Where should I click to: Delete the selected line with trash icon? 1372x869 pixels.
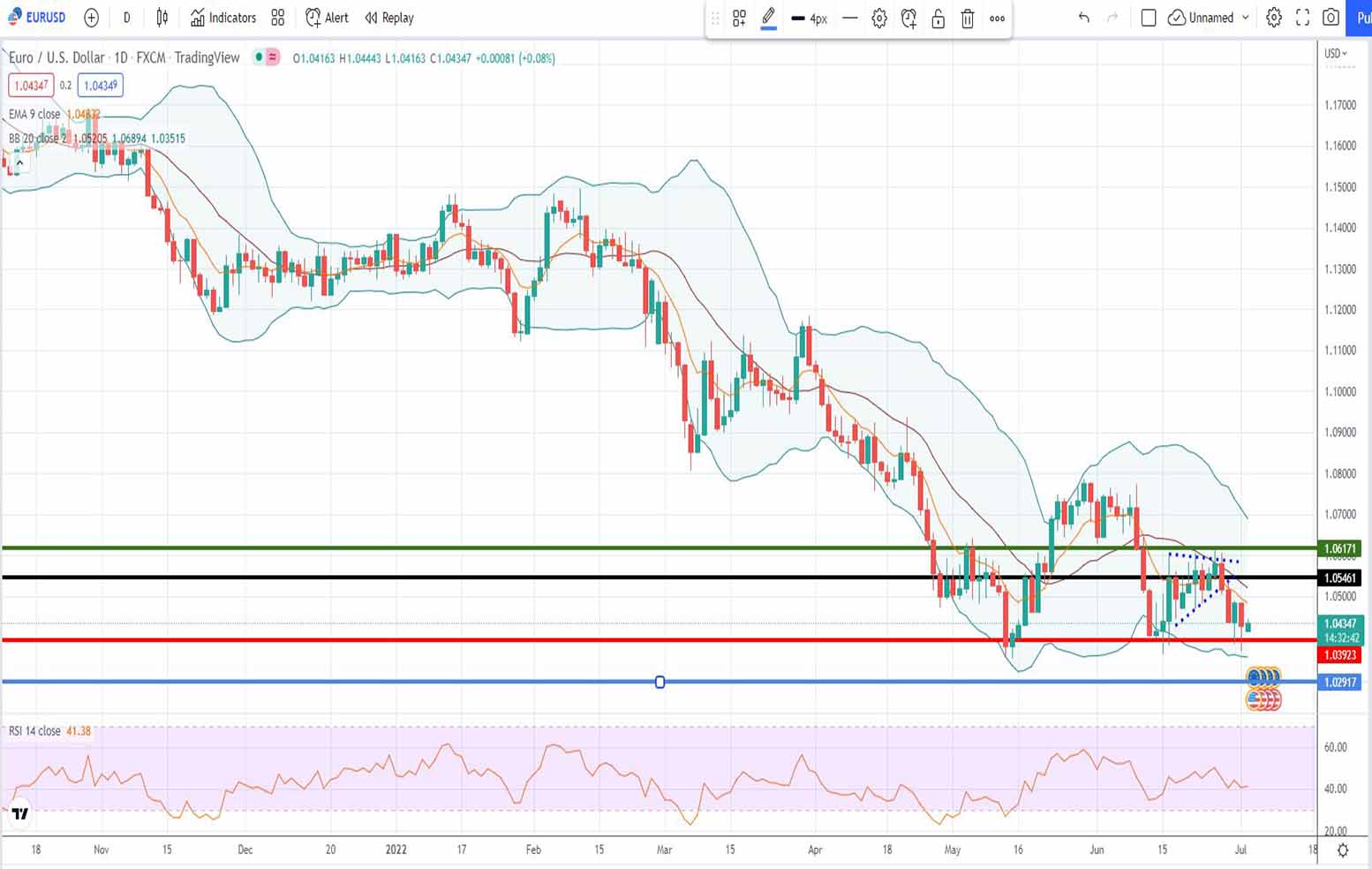tap(968, 19)
